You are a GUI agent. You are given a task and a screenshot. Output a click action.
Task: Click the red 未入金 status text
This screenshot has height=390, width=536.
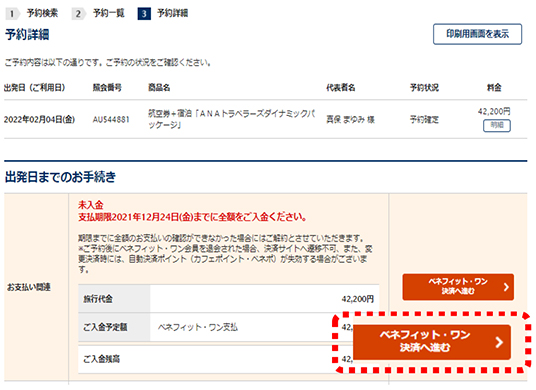point(91,205)
